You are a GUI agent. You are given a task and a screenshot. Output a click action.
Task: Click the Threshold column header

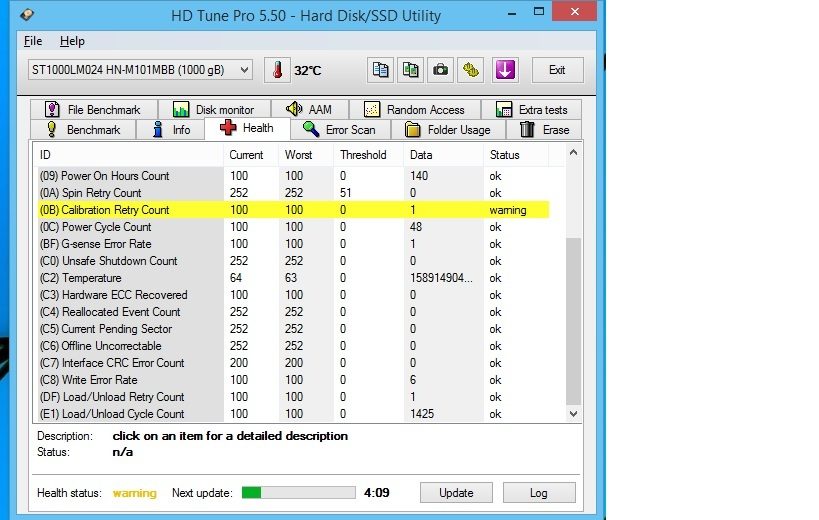point(368,155)
